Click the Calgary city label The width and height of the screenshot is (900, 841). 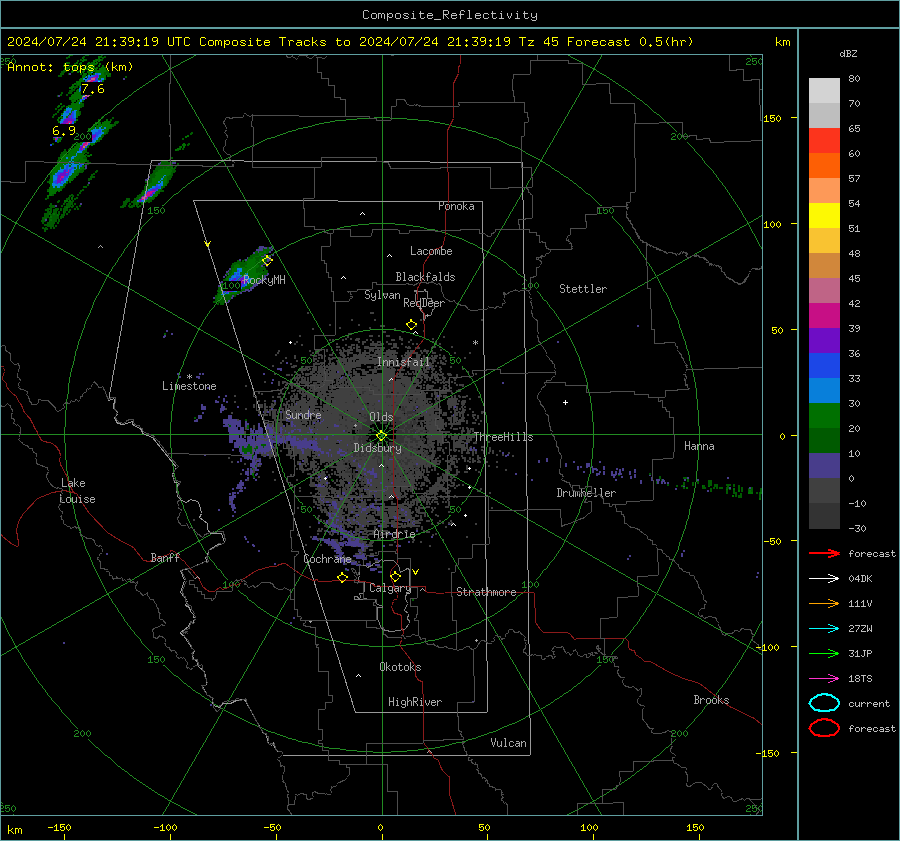[390, 588]
